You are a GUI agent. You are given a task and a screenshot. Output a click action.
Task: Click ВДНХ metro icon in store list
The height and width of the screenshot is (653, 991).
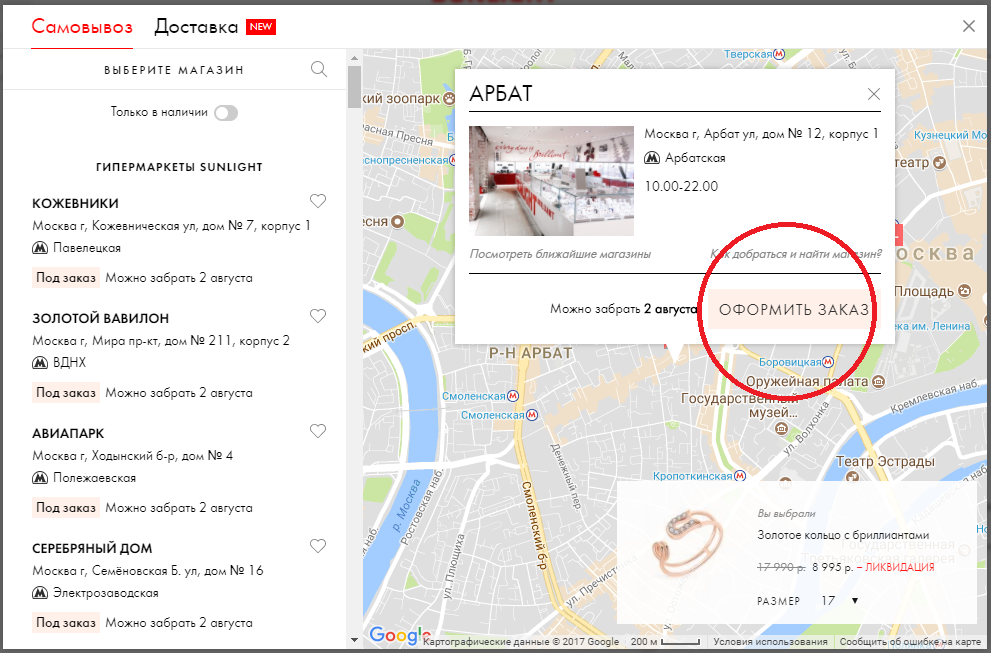click(x=40, y=363)
